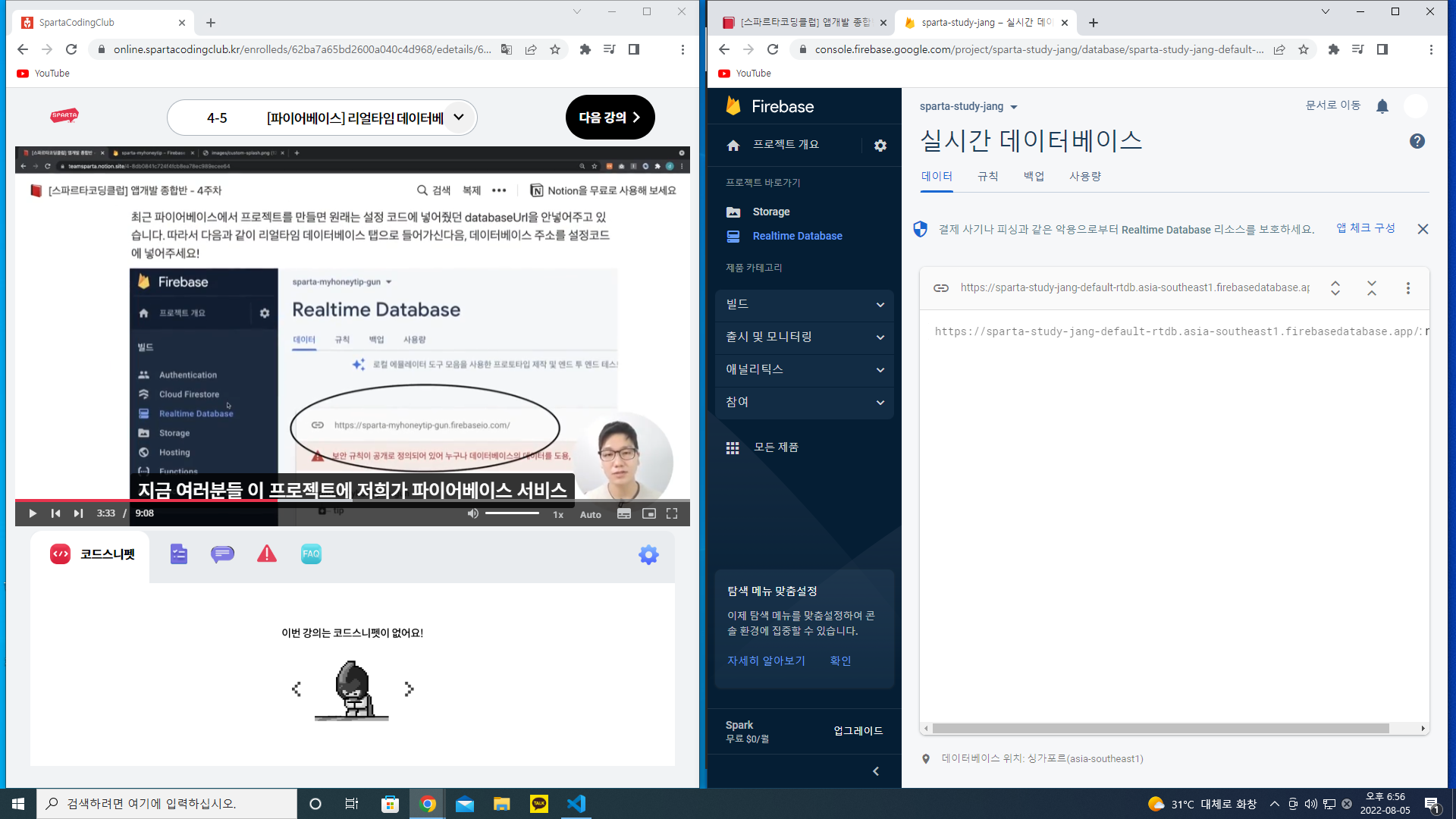Toggle video subtitles icon
Image resolution: width=1456 pixels, height=819 pixels.
click(624, 513)
